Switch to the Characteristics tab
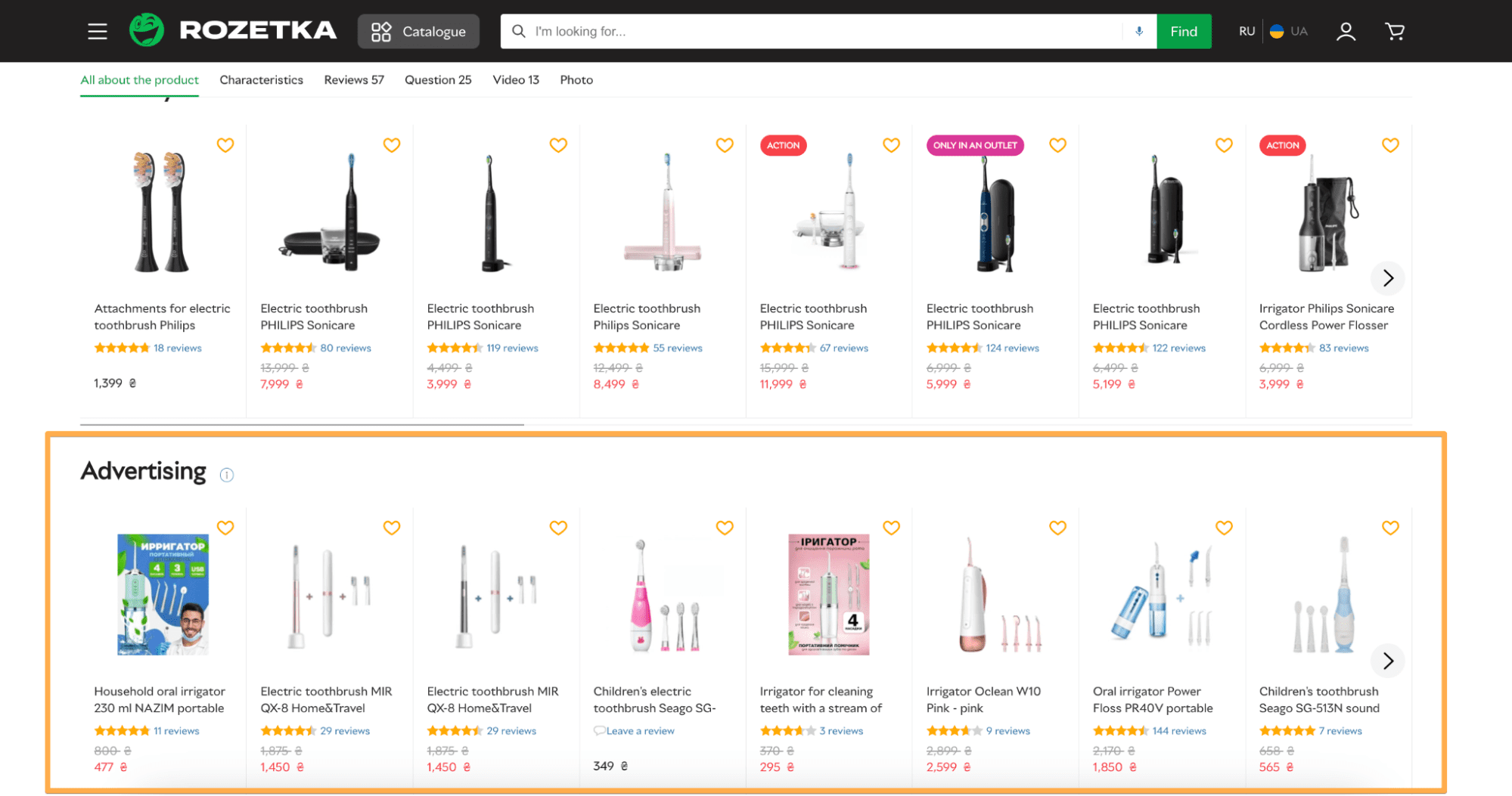This screenshot has height=796, width=1512. 261,80
